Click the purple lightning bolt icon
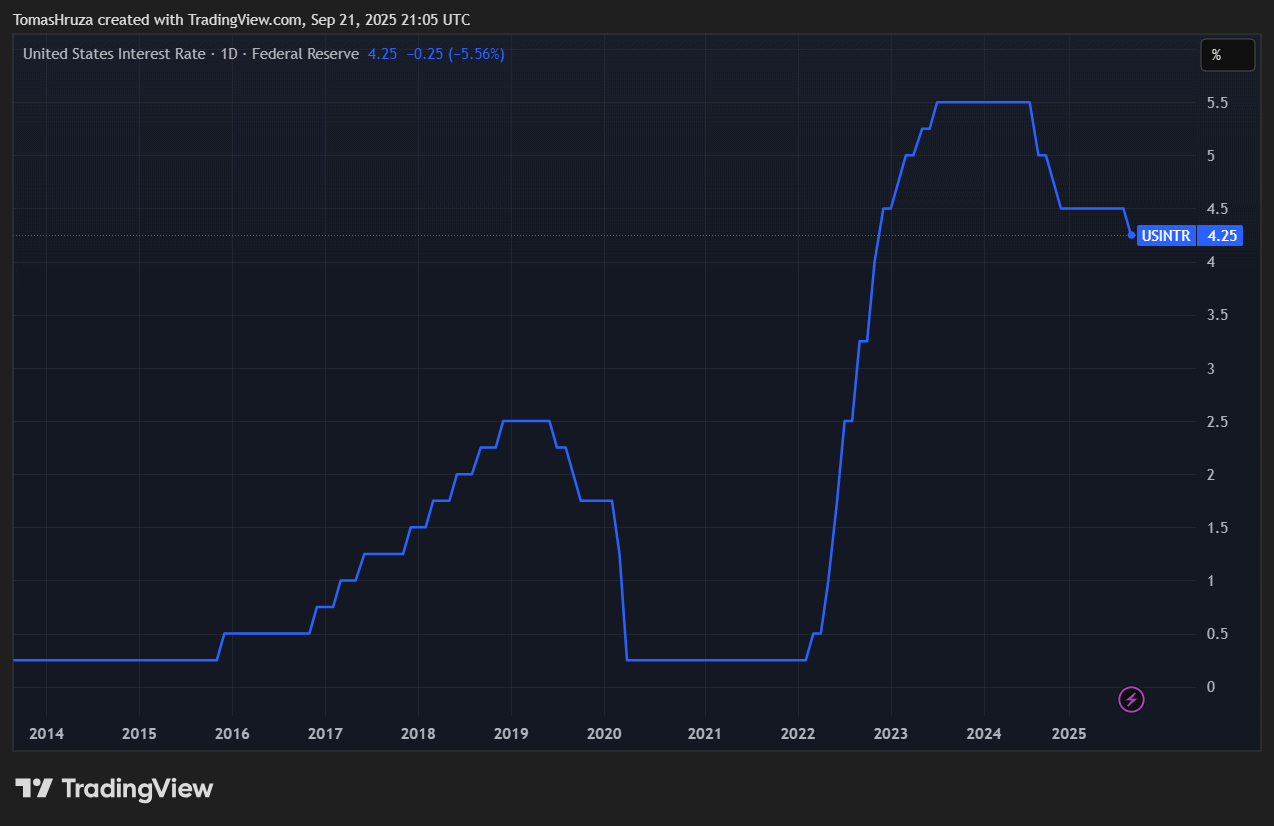 coord(1131,699)
